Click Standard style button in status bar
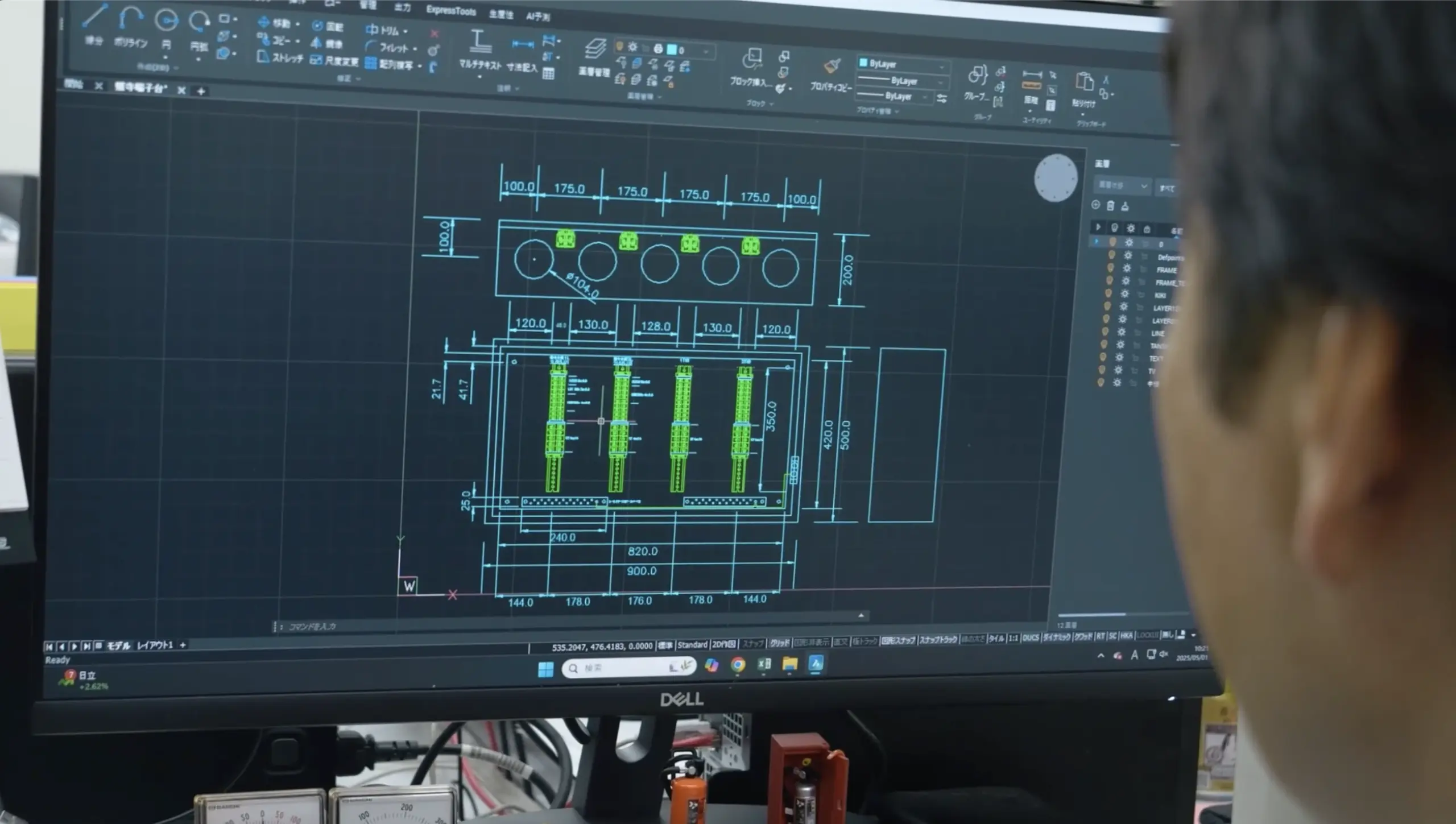The image size is (1456, 824). coord(692,644)
